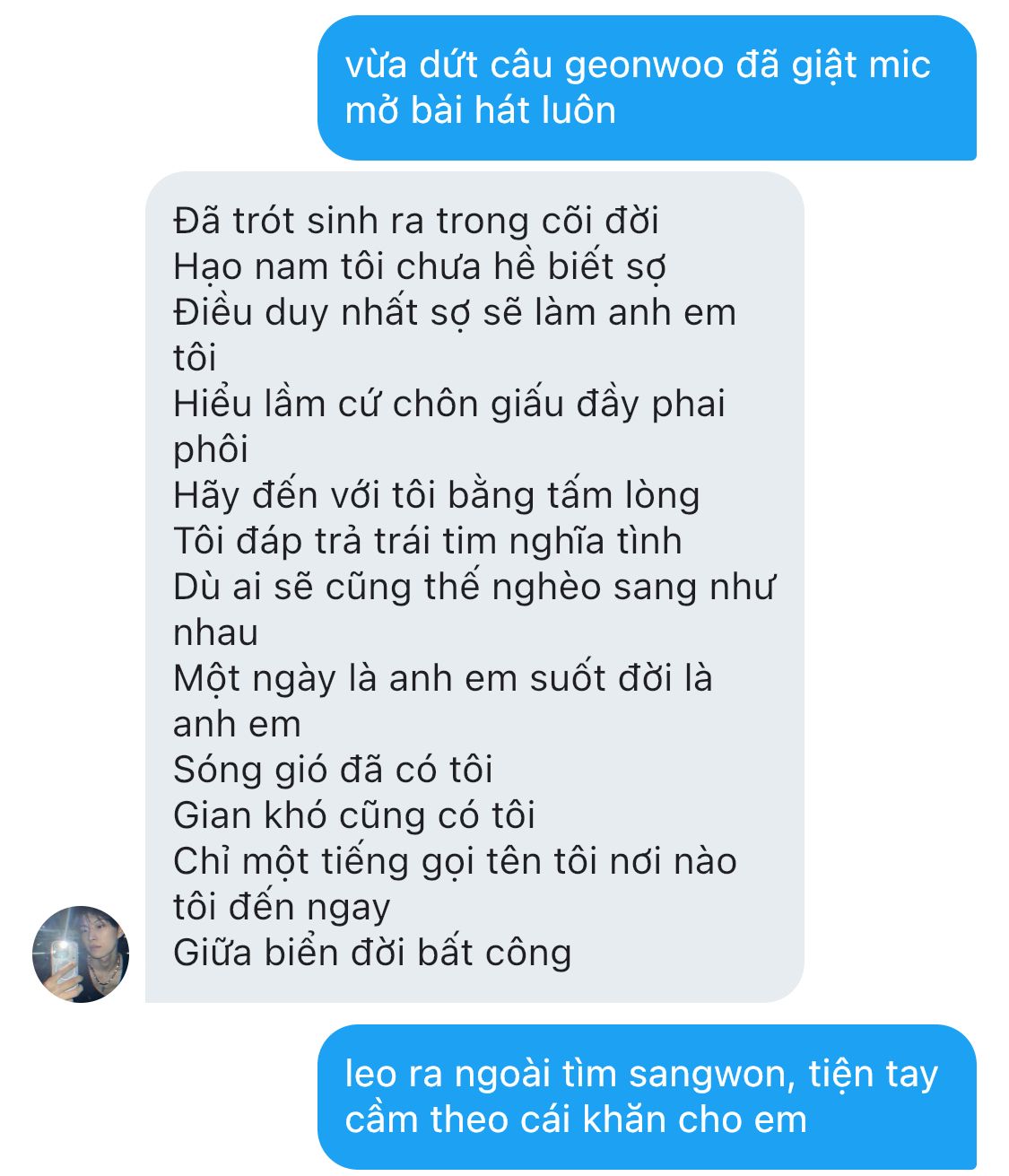This screenshot has width=1009, height=1176.
Task: Click the gray lyrics message bubble
Action: click(x=474, y=587)
